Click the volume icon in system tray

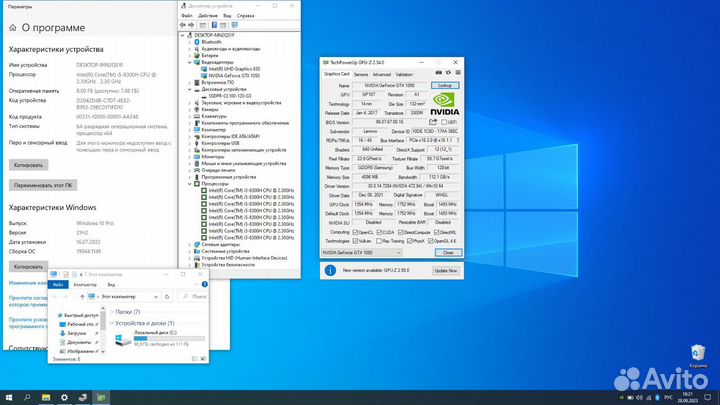639,397
